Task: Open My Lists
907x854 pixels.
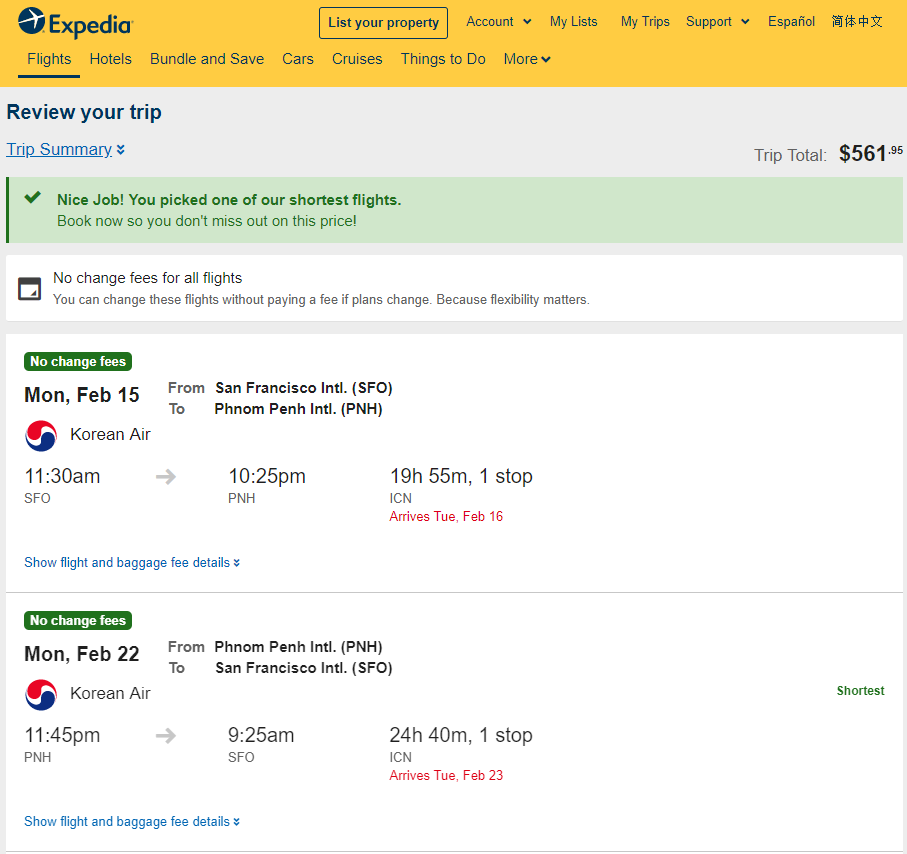Action: pyautogui.click(x=574, y=22)
